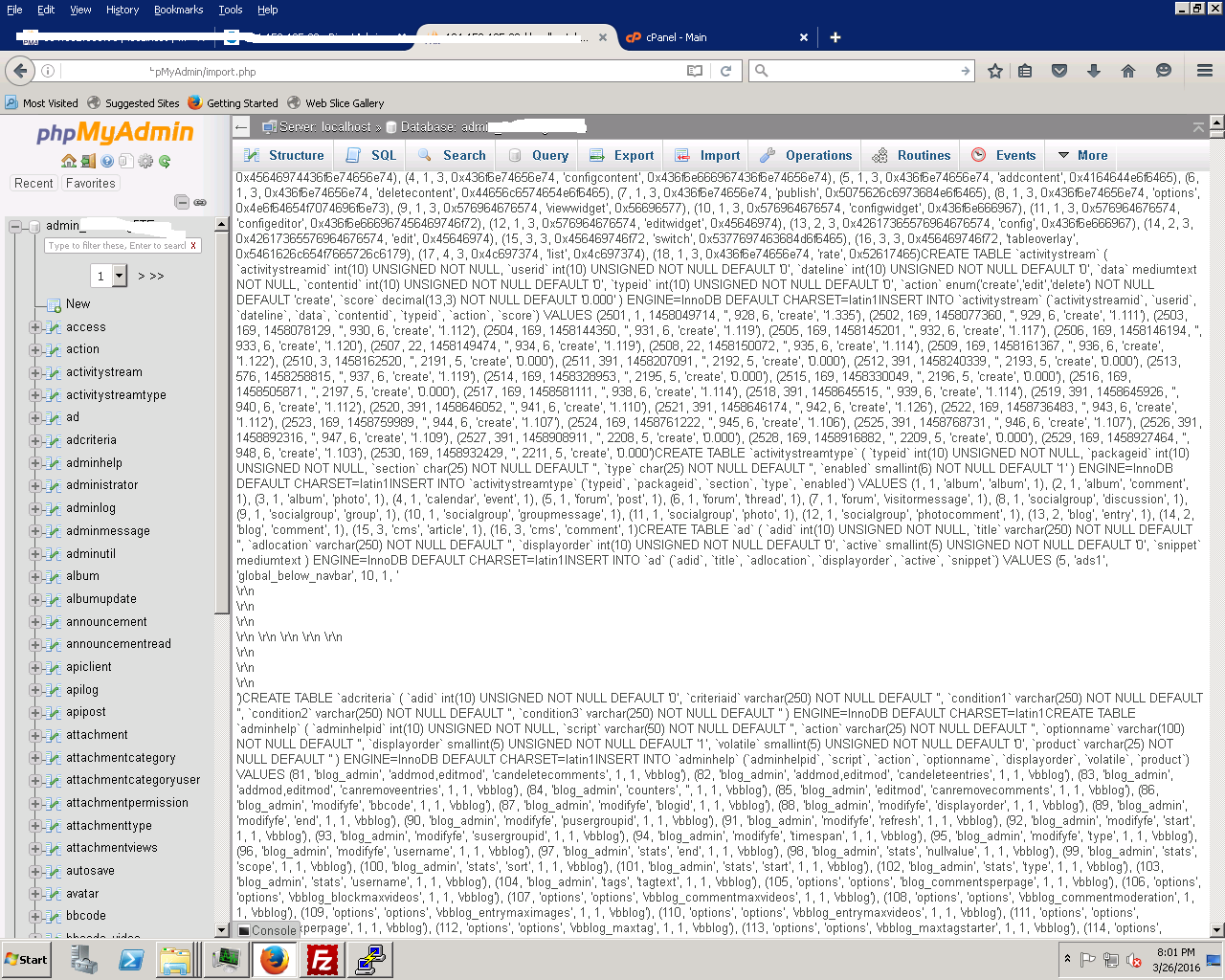This screenshot has height=980, width=1225.
Task: Save page to Pocket icon
Action: click(x=1059, y=71)
